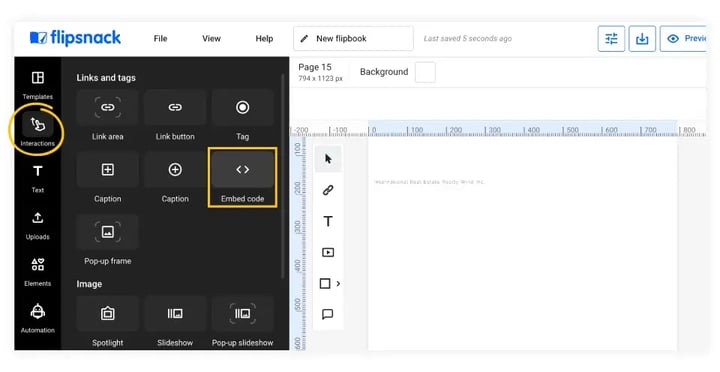This screenshot has height=372, width=720.
Task: Click the download button in header
Action: click(642, 39)
